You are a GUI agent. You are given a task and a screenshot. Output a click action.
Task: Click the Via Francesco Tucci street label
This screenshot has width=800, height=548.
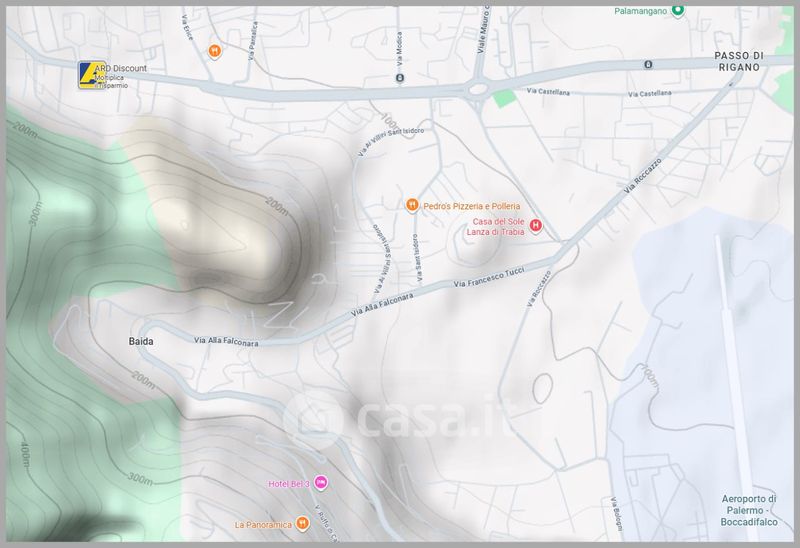coord(489,279)
